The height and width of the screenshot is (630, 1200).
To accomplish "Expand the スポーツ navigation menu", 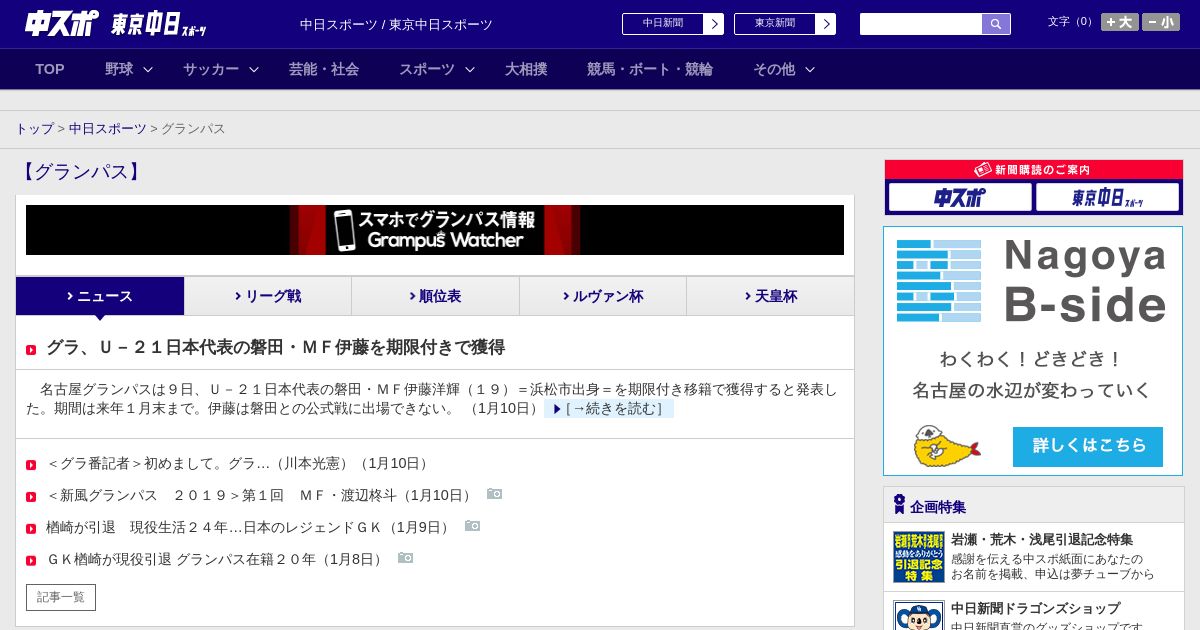I will coord(437,69).
